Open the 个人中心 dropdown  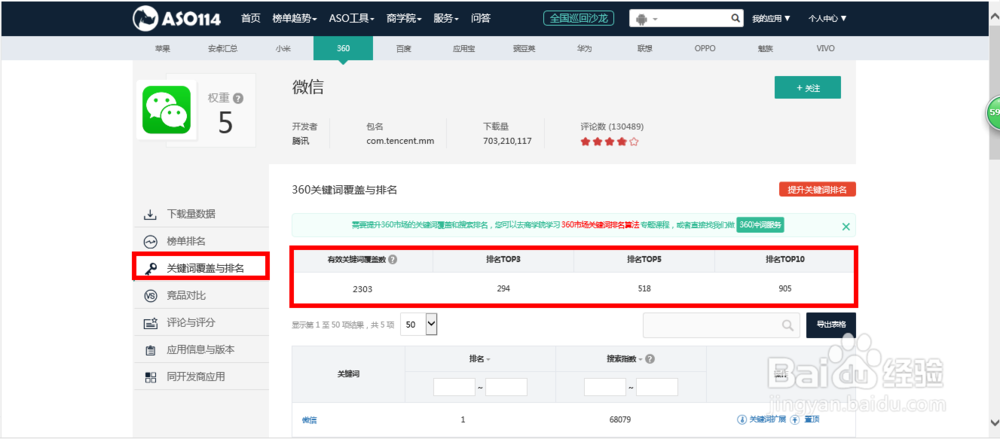pos(827,19)
